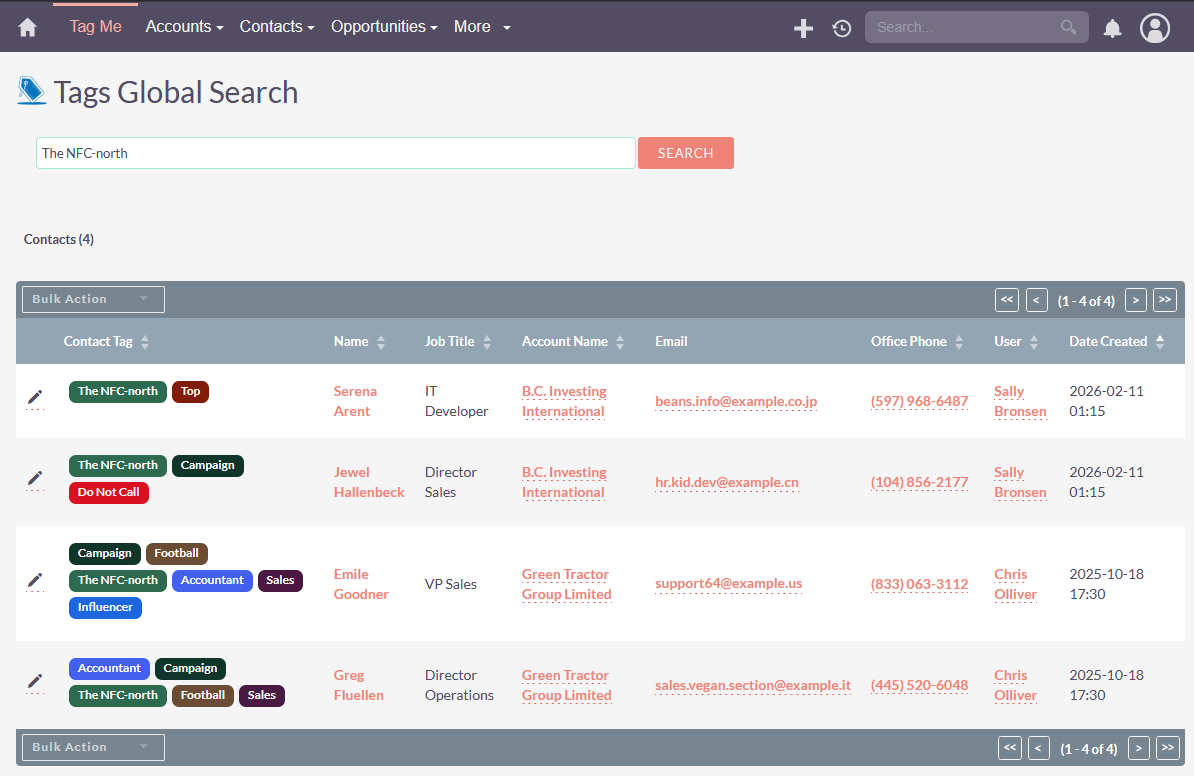Go to next page in top pagination
Viewport: 1194px width, 776px height.
1135,300
